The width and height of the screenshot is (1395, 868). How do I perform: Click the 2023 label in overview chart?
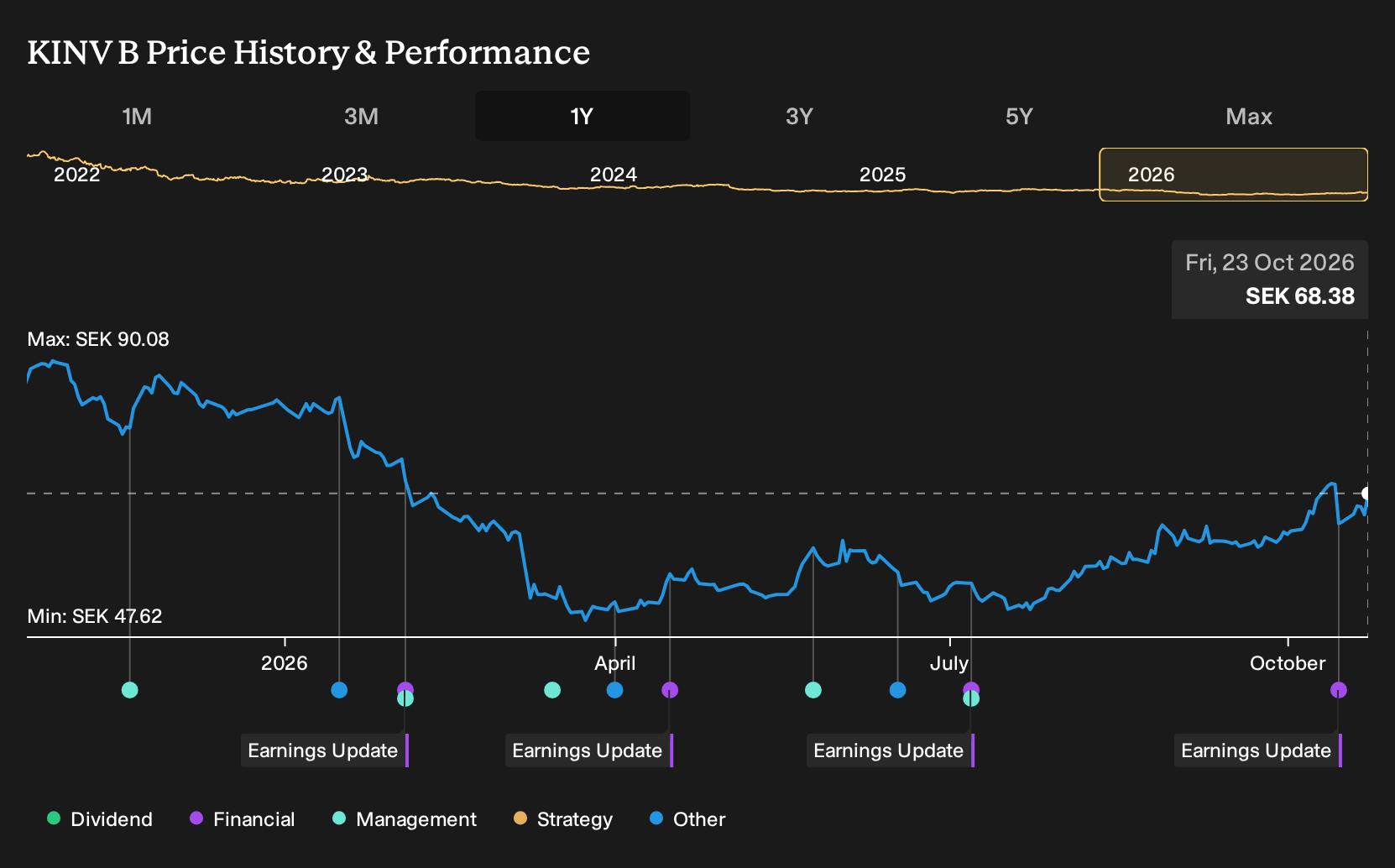click(345, 175)
